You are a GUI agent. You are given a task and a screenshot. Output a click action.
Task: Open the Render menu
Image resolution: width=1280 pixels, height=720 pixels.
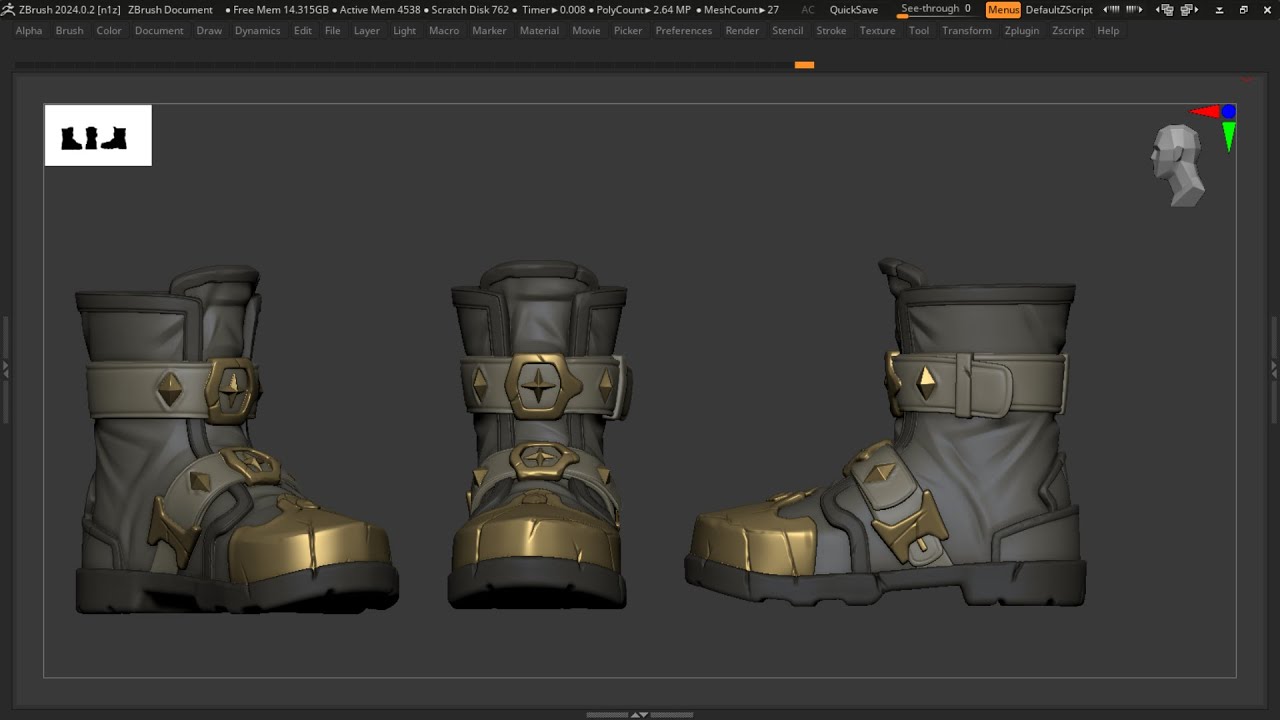pos(742,31)
